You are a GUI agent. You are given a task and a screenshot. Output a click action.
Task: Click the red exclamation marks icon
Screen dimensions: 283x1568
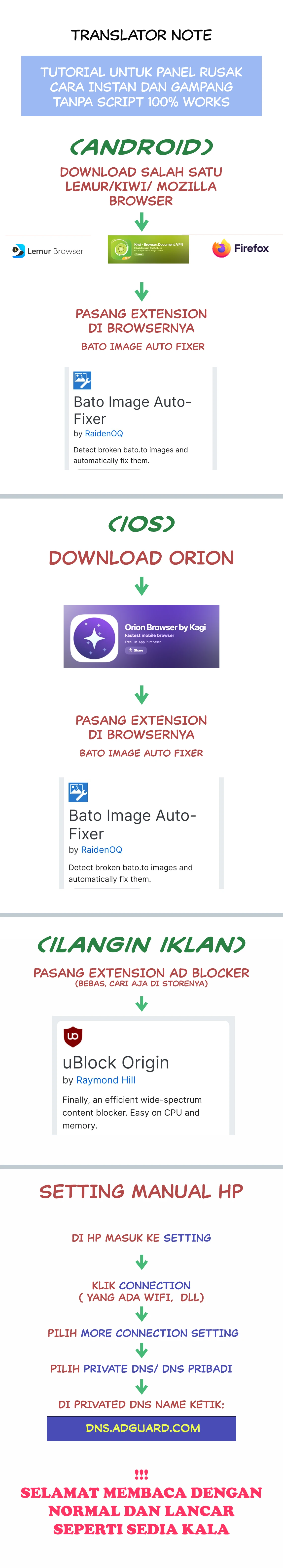click(141, 1474)
